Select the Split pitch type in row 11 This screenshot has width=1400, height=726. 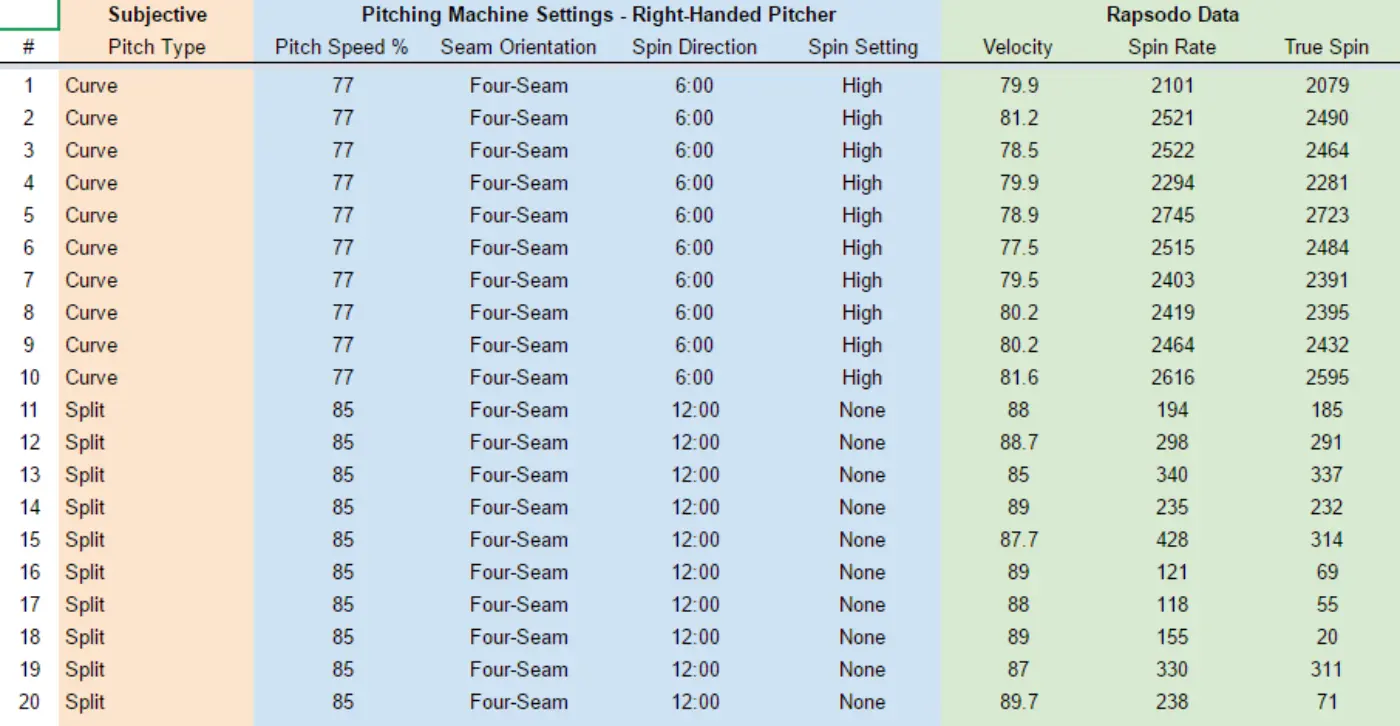coord(85,410)
